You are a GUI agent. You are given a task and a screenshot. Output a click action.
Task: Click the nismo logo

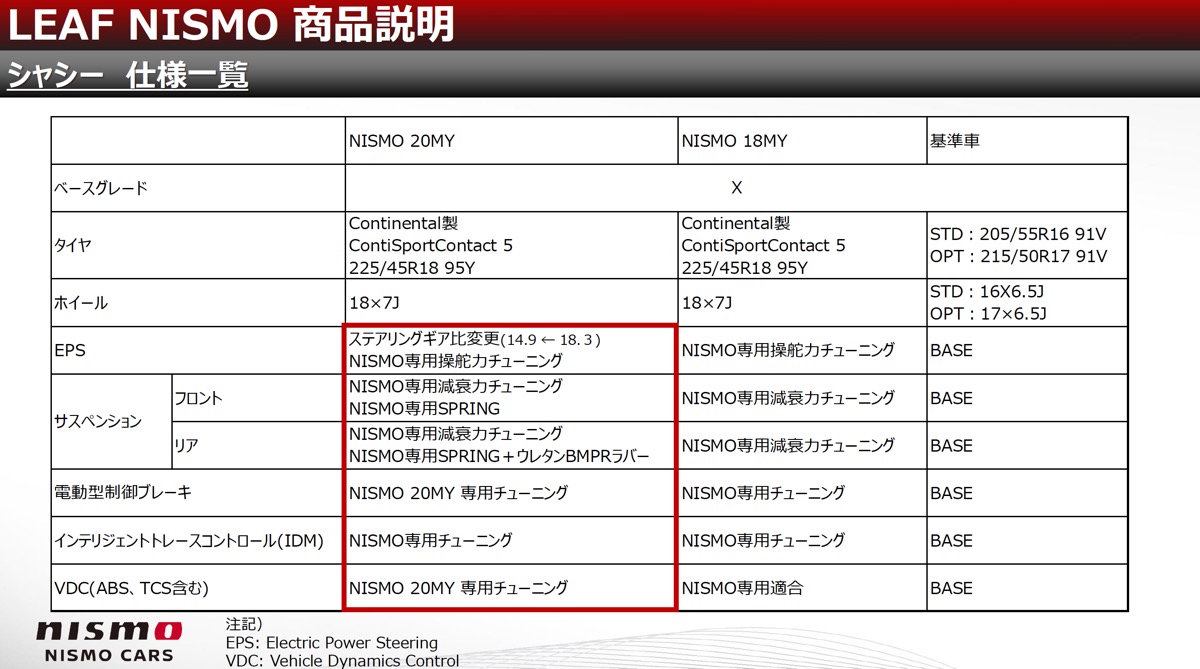[x=109, y=632]
